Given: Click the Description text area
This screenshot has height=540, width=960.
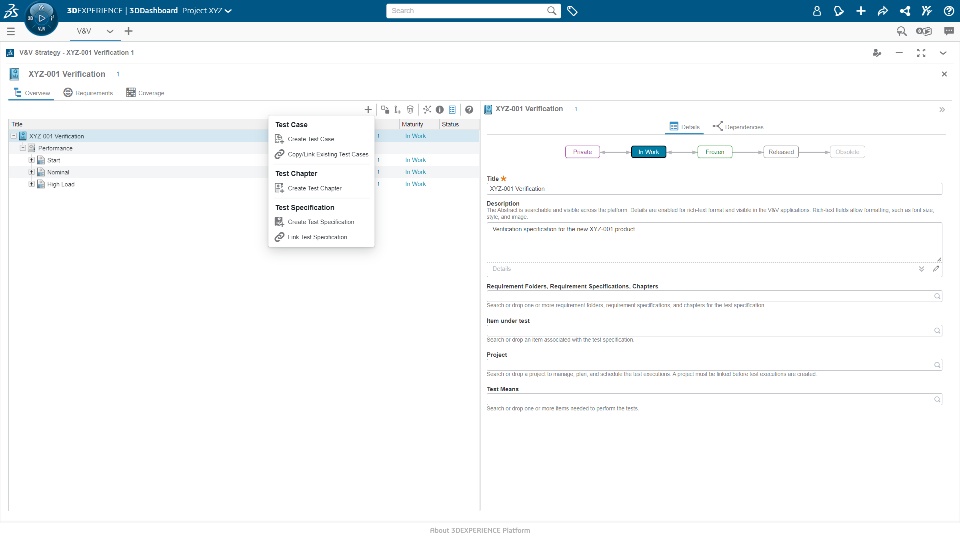Looking at the screenshot, I should (714, 242).
